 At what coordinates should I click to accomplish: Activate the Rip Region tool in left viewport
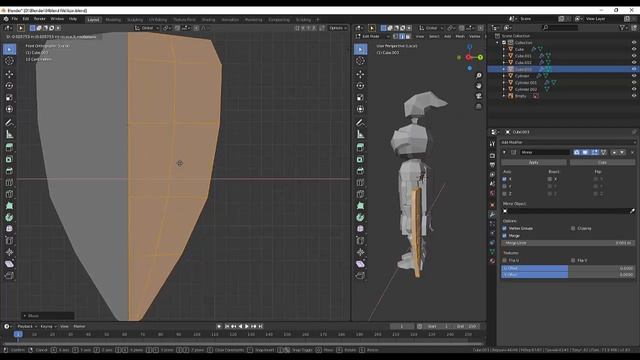coord(9,276)
